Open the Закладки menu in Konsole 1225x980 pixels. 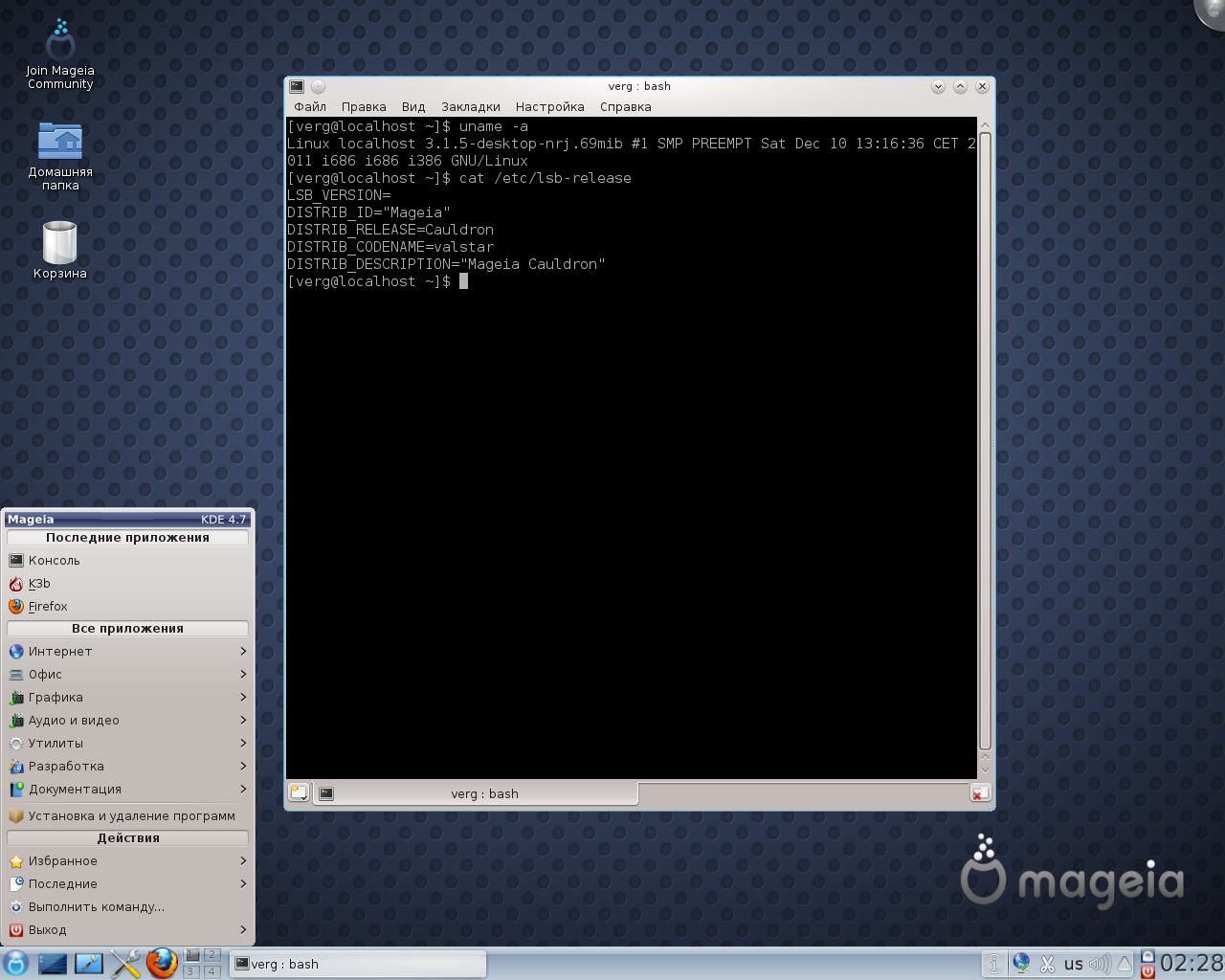(x=470, y=107)
